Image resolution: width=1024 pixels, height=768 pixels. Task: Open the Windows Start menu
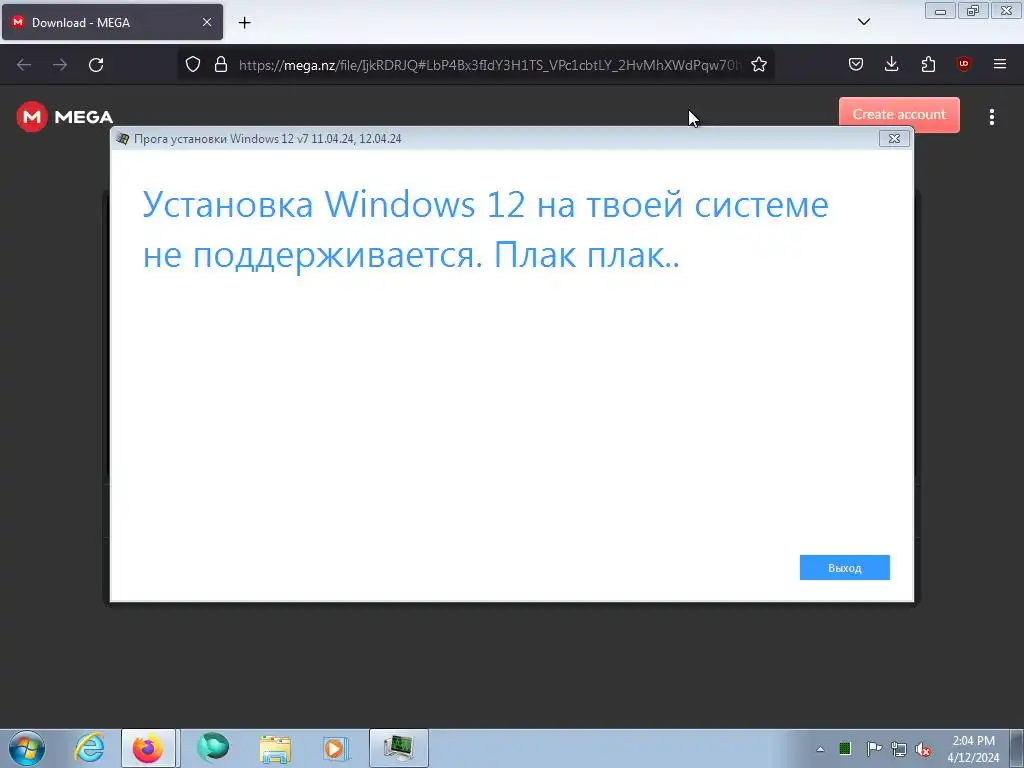(27, 748)
